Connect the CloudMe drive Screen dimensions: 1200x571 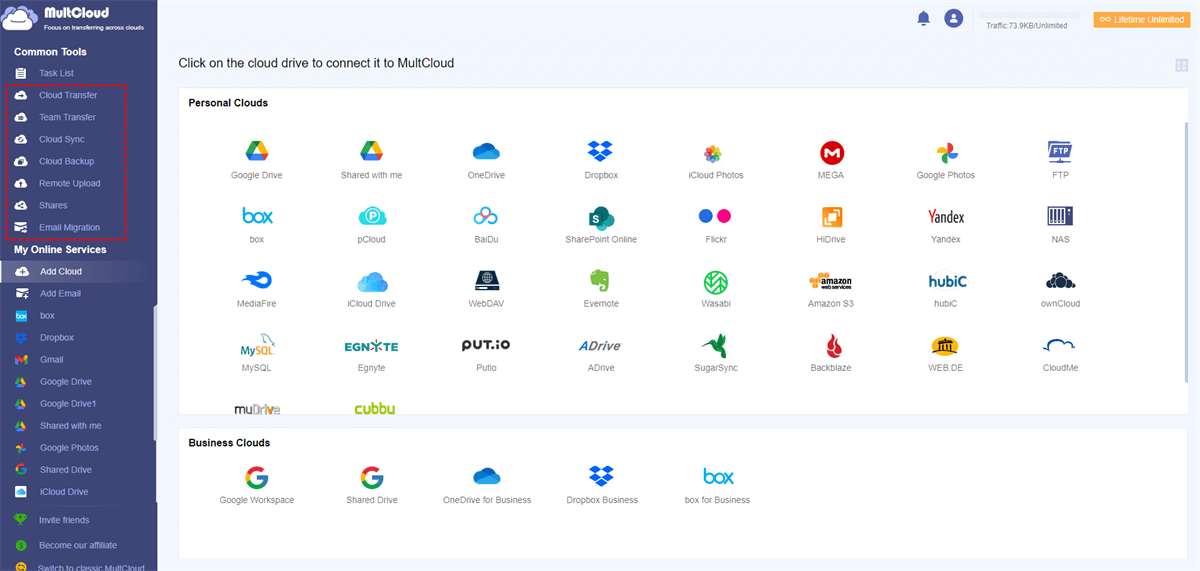click(1061, 346)
